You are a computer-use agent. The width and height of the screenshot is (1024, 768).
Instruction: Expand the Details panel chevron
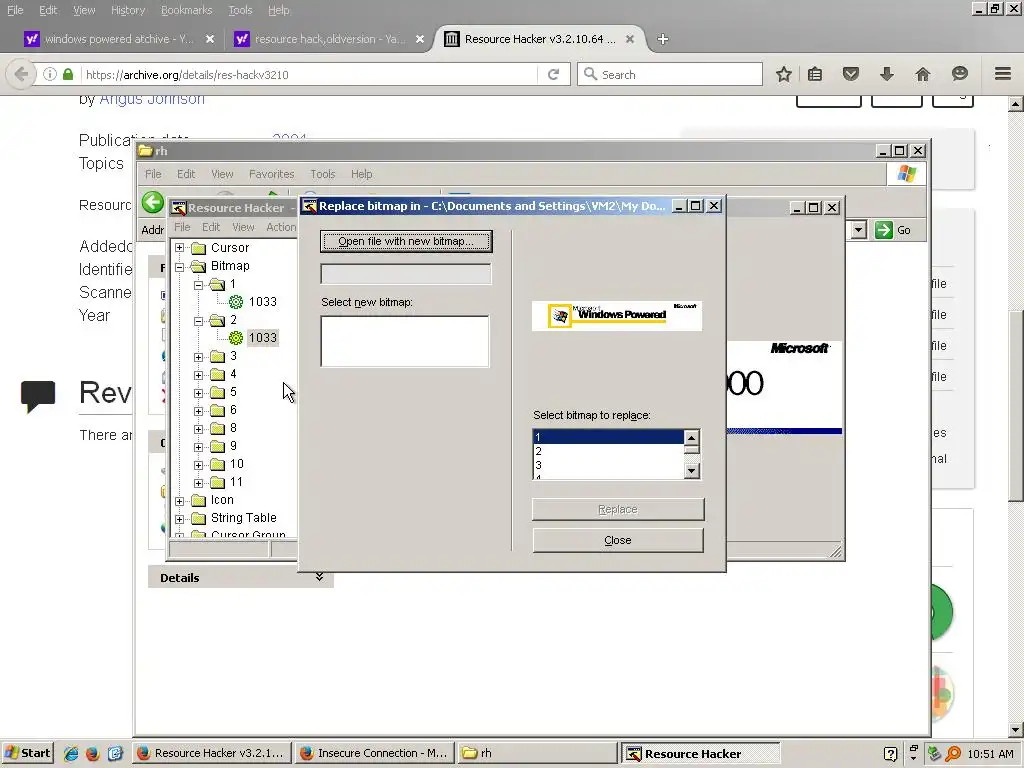[319, 577]
